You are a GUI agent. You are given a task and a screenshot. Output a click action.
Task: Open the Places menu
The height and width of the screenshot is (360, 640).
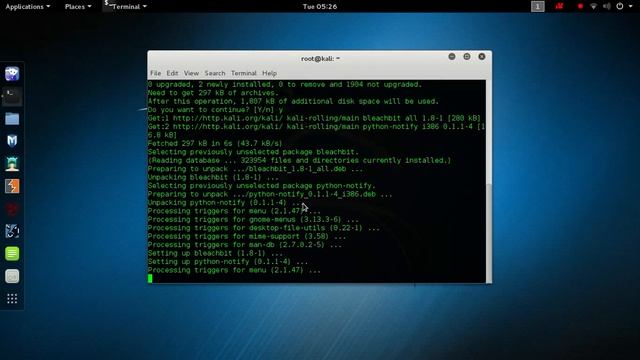click(78, 7)
